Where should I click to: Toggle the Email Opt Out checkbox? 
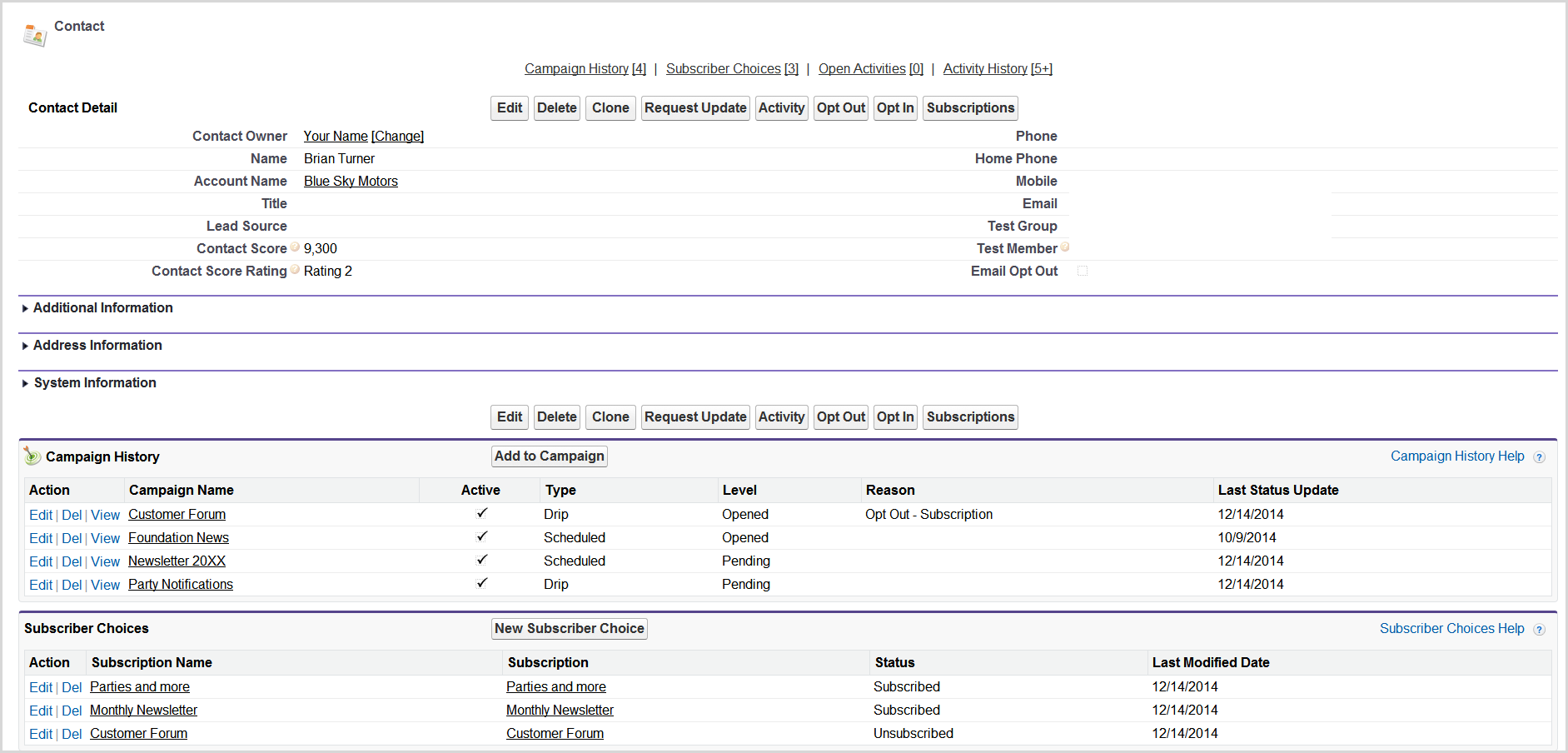click(x=1083, y=271)
